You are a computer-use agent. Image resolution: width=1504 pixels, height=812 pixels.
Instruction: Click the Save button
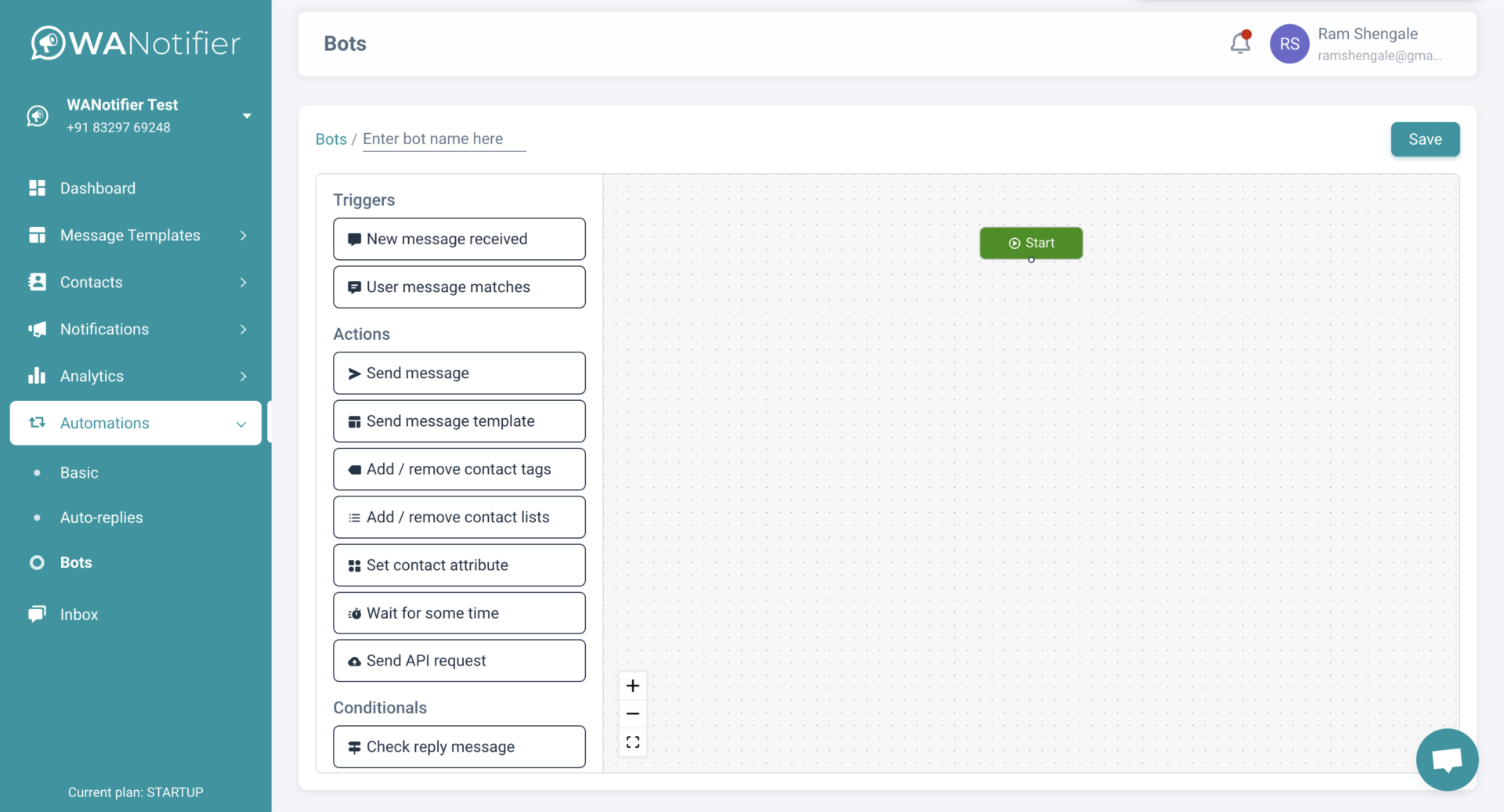1425,139
